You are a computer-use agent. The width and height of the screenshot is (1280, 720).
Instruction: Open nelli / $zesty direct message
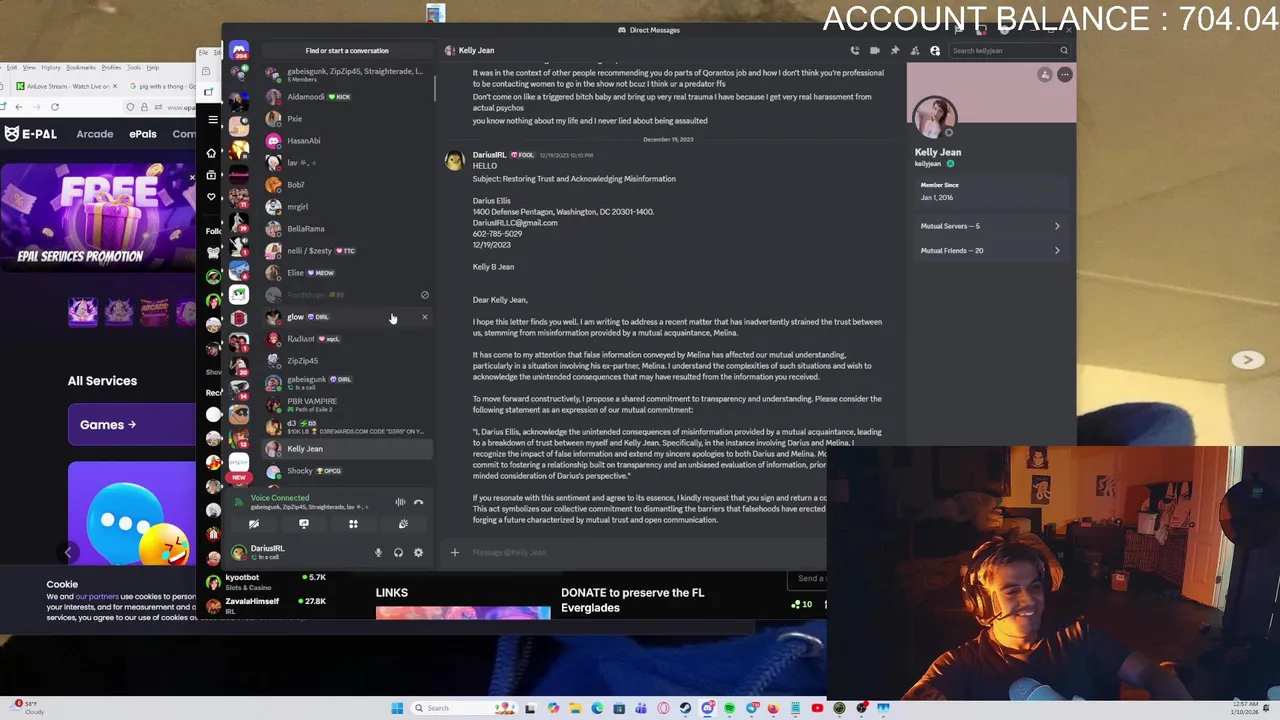(x=347, y=251)
